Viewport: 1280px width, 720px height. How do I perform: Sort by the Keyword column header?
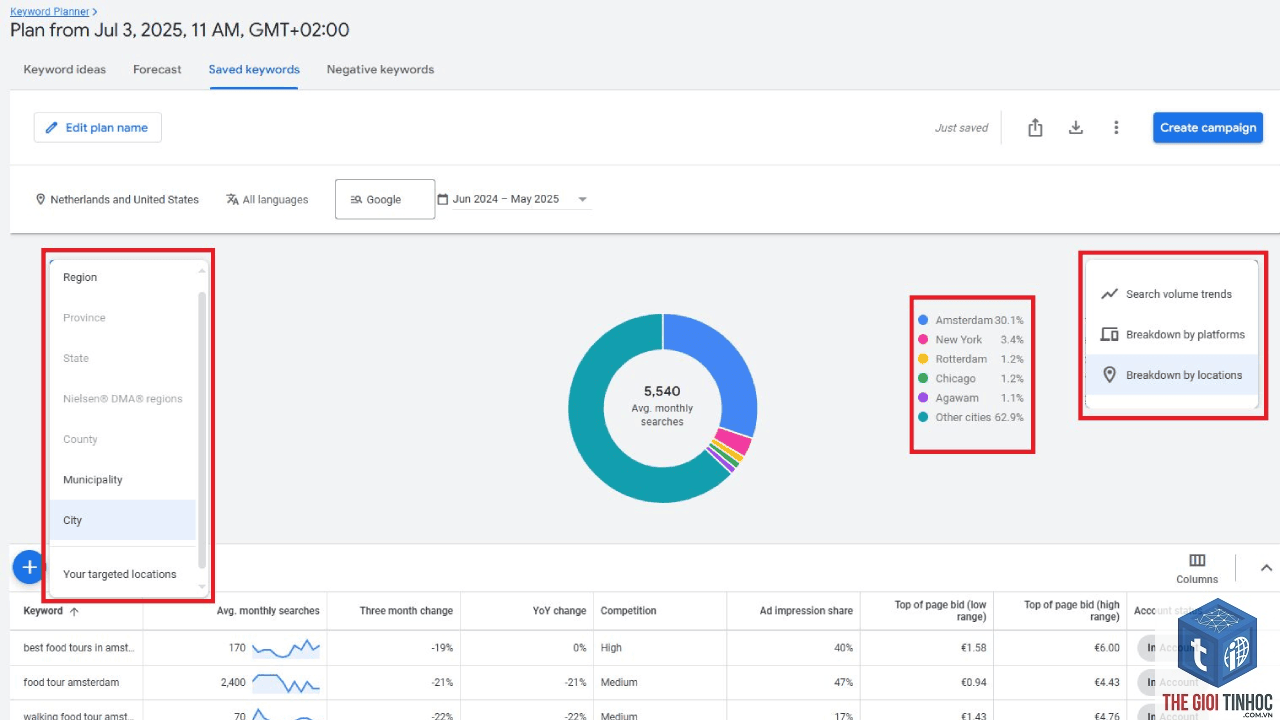point(52,611)
